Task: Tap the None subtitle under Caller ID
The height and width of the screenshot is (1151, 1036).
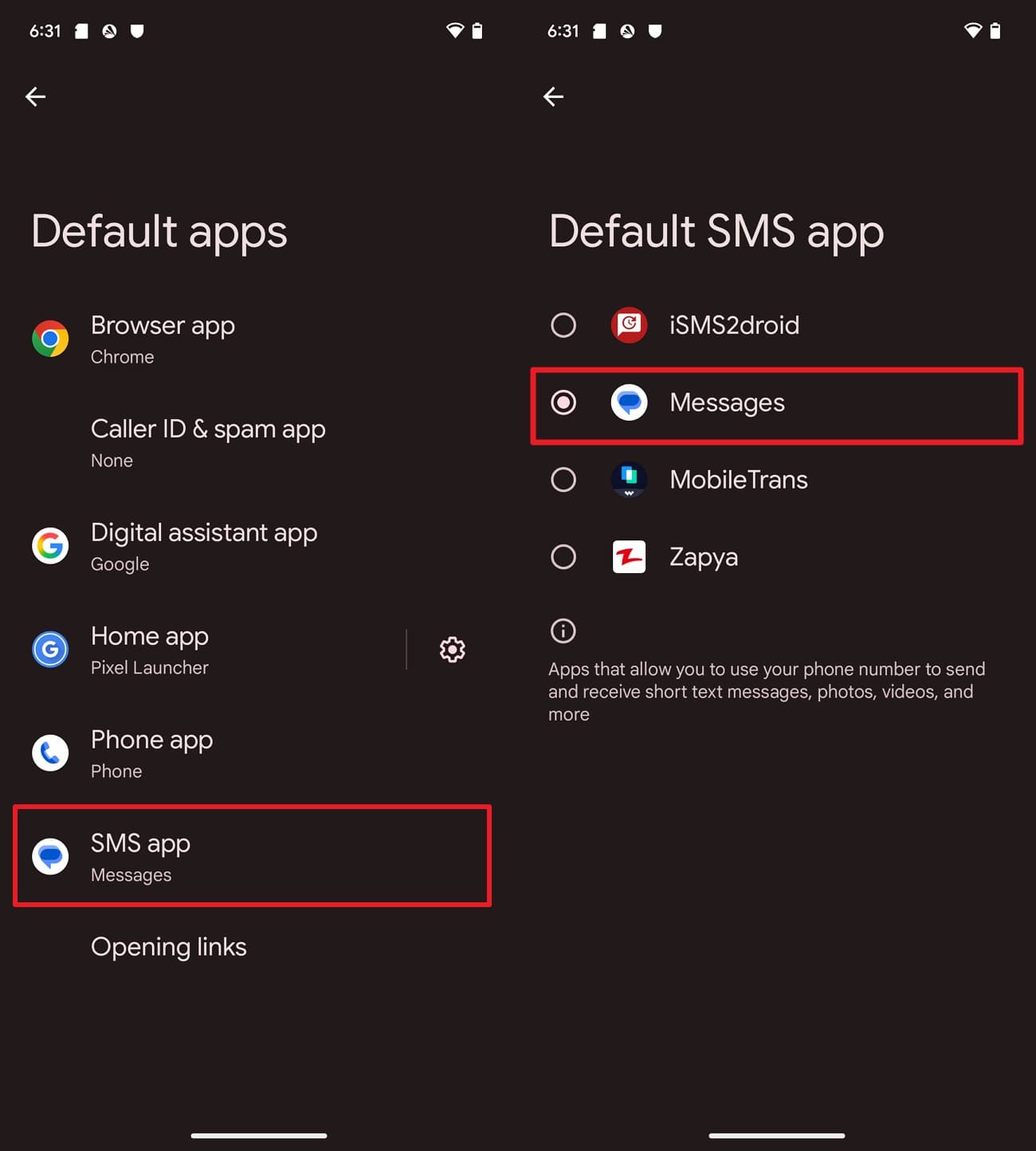Action: [112, 461]
